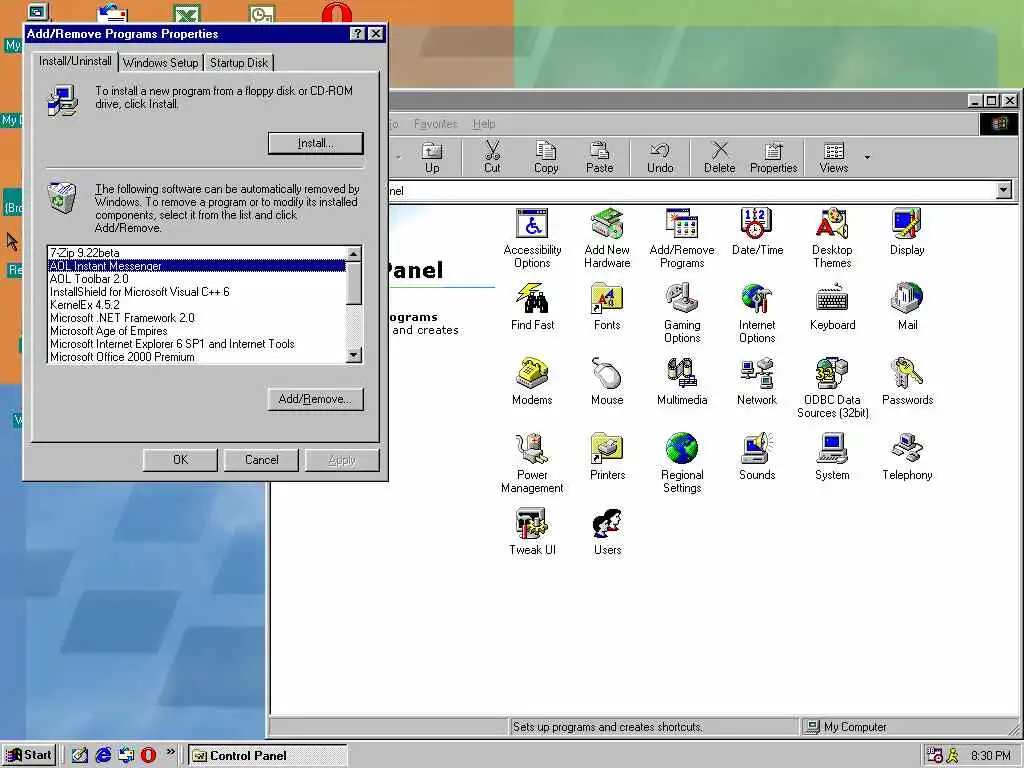The height and width of the screenshot is (768, 1024).
Task: Select the Install/Uninstall tab
Action: (75, 61)
